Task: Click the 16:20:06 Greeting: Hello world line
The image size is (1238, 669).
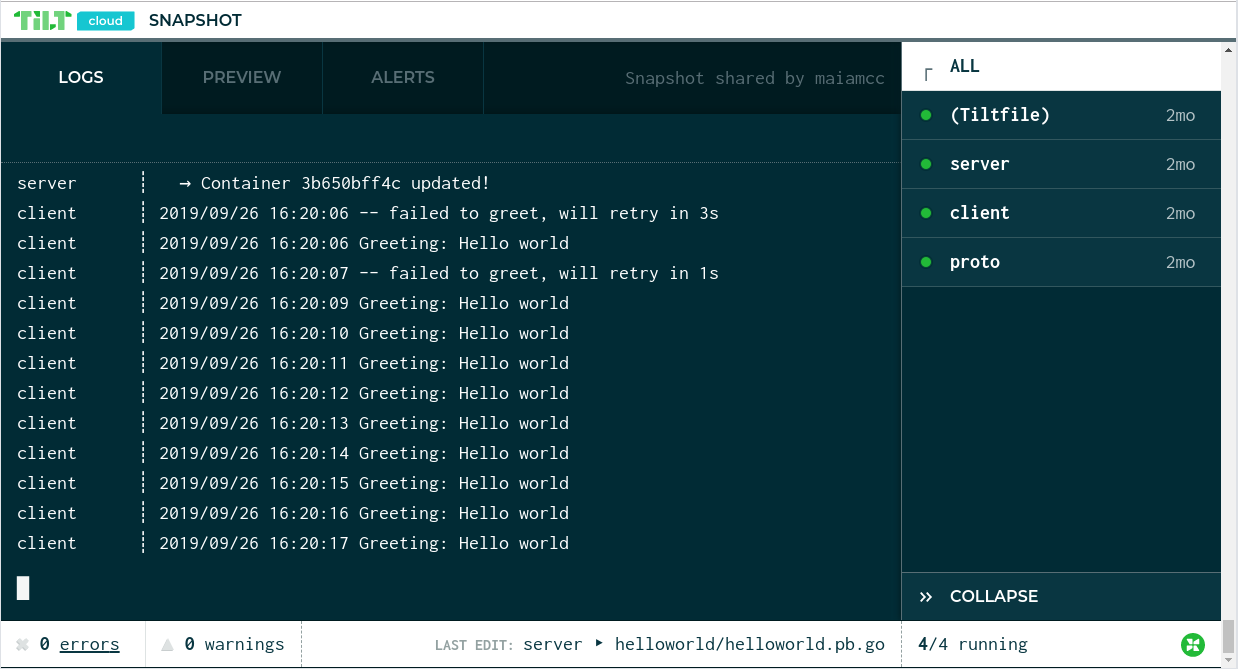Action: tap(364, 243)
